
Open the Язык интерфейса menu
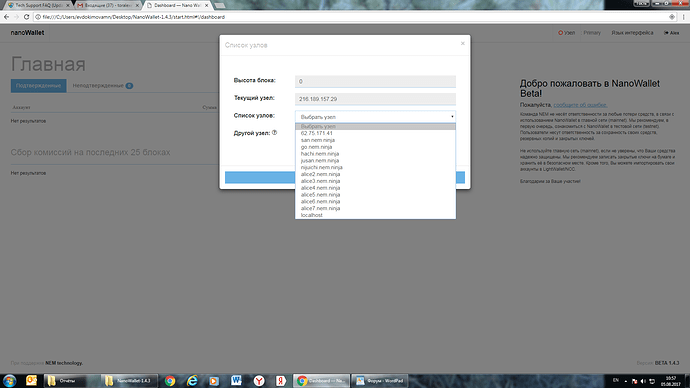point(632,33)
